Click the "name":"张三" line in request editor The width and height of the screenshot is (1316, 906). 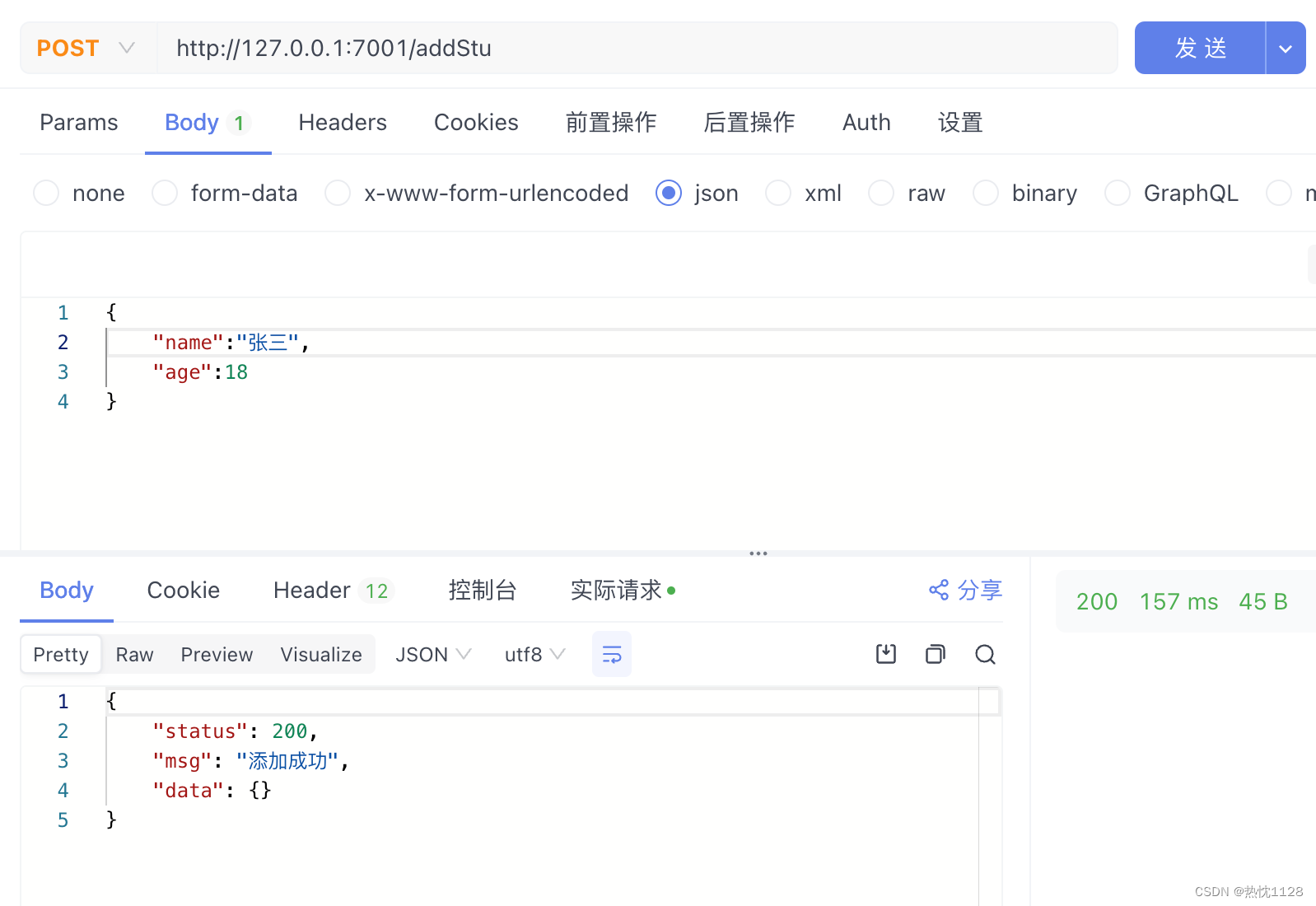coord(231,343)
